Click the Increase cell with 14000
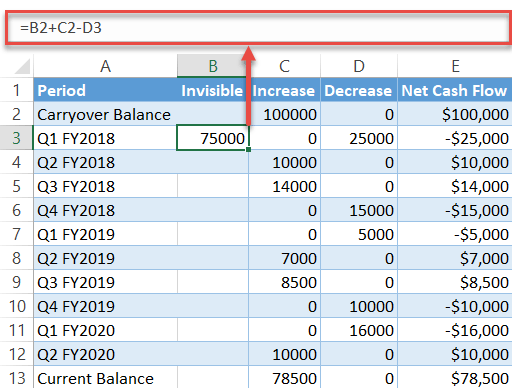Image resolution: width=512 pixels, height=388 pixels. point(284,186)
